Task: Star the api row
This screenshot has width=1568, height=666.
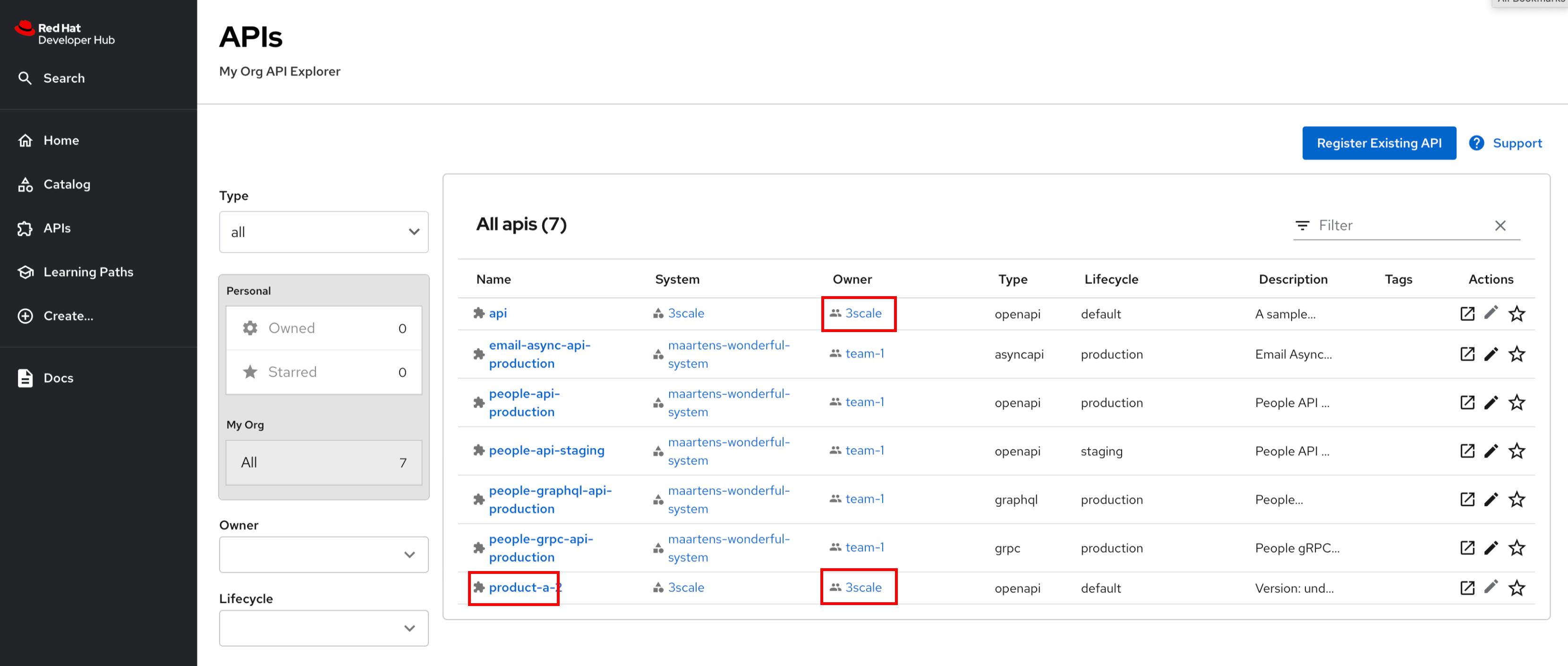Action: [1516, 314]
